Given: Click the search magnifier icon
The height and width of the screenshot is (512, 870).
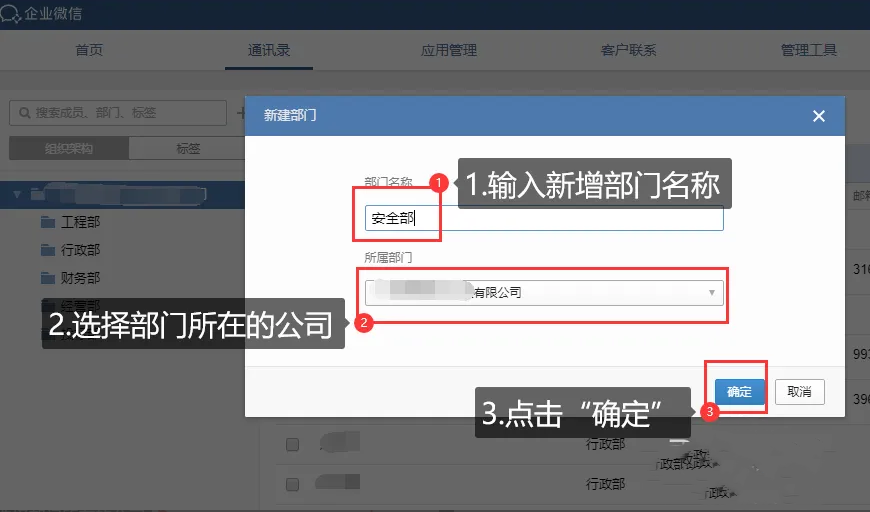Looking at the screenshot, I should coord(25,113).
